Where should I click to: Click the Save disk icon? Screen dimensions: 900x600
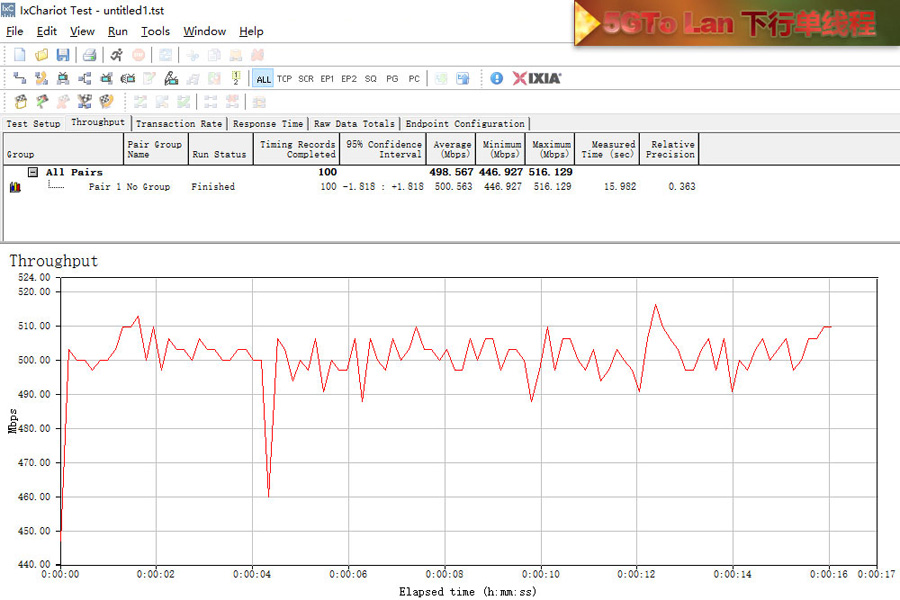click(63, 55)
